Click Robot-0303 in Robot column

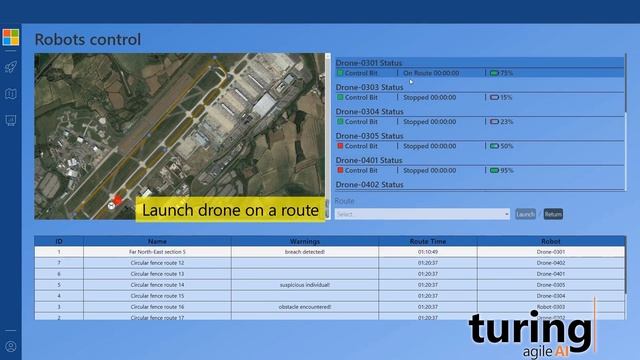click(551, 307)
